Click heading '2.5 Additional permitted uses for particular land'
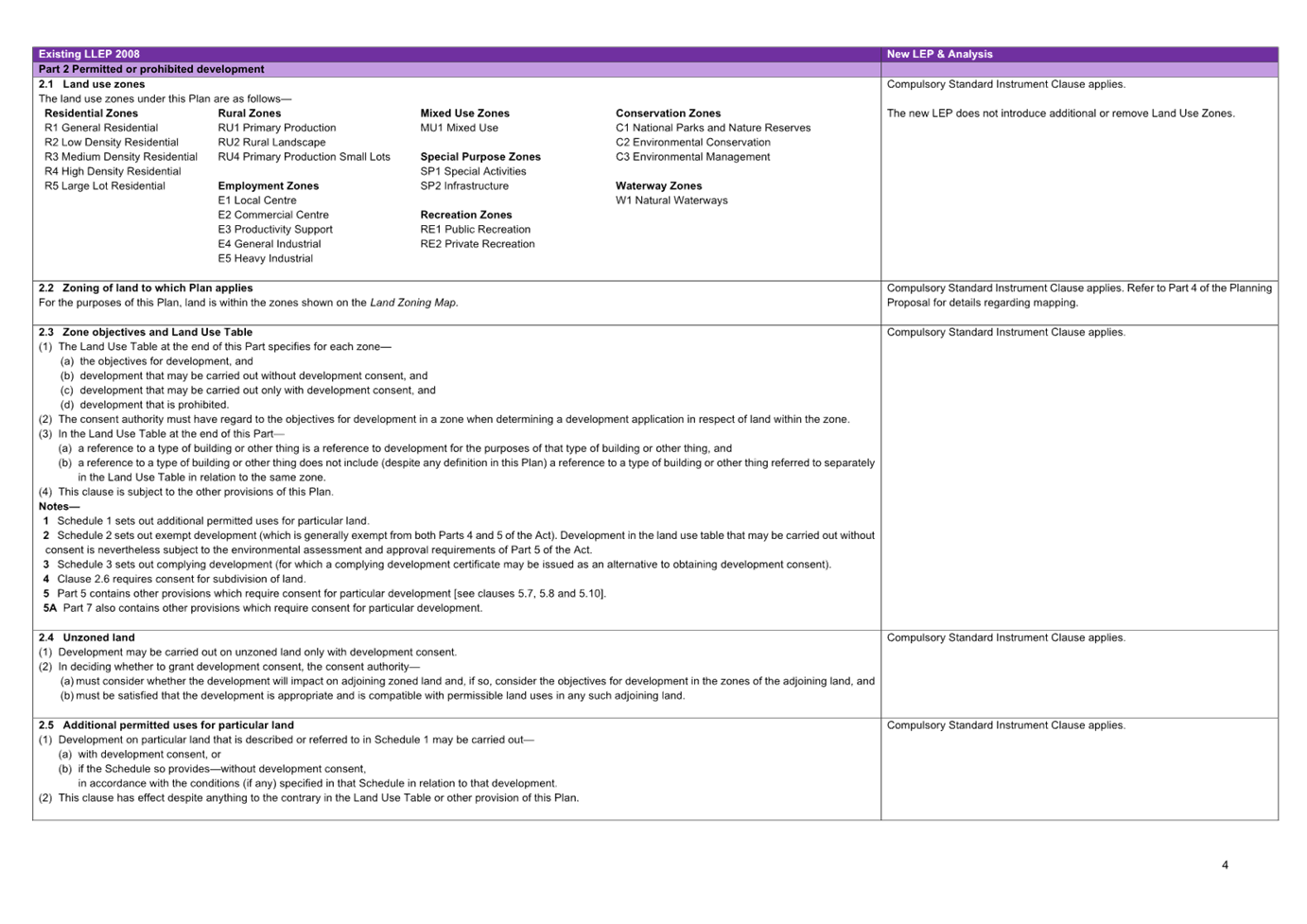1307x924 pixels. pyautogui.click(x=166, y=725)
